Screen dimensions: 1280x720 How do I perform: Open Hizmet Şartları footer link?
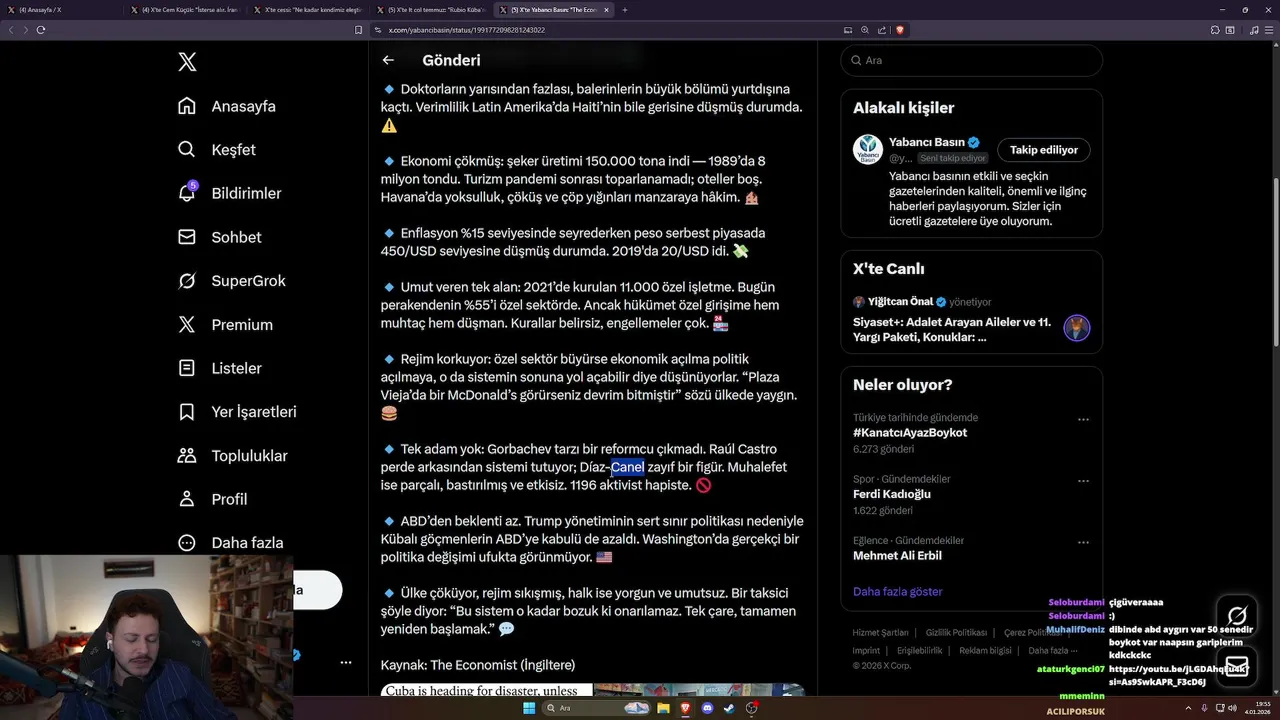click(x=880, y=633)
